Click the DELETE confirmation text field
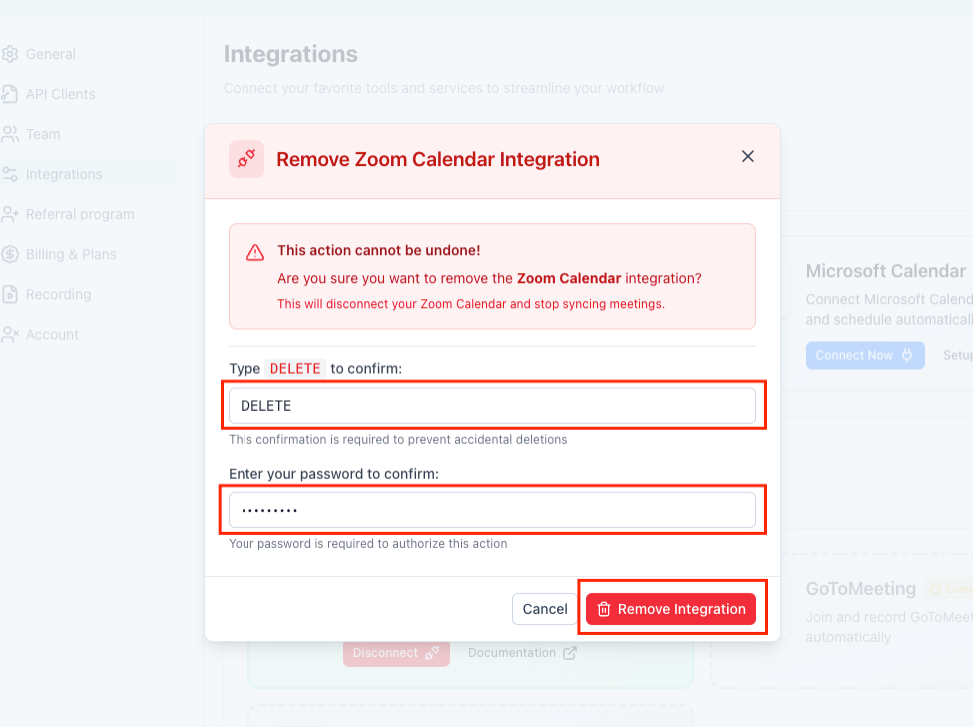The image size is (973, 727). (492, 405)
